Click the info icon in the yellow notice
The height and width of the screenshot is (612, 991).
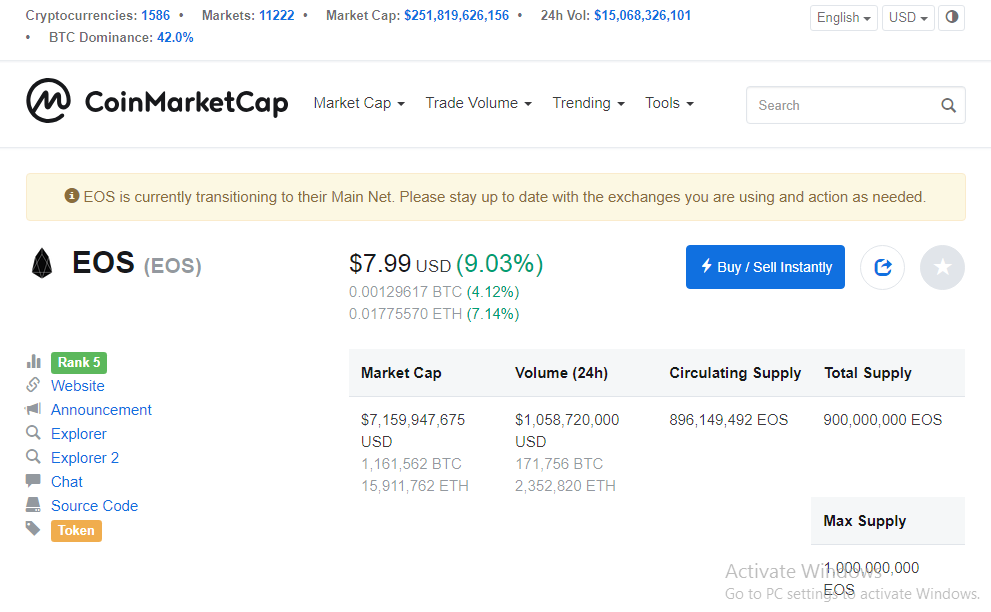71,196
